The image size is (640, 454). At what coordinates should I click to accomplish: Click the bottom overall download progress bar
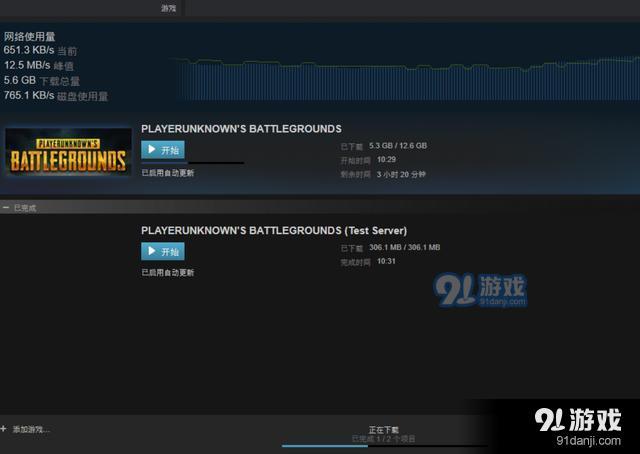[384, 446]
